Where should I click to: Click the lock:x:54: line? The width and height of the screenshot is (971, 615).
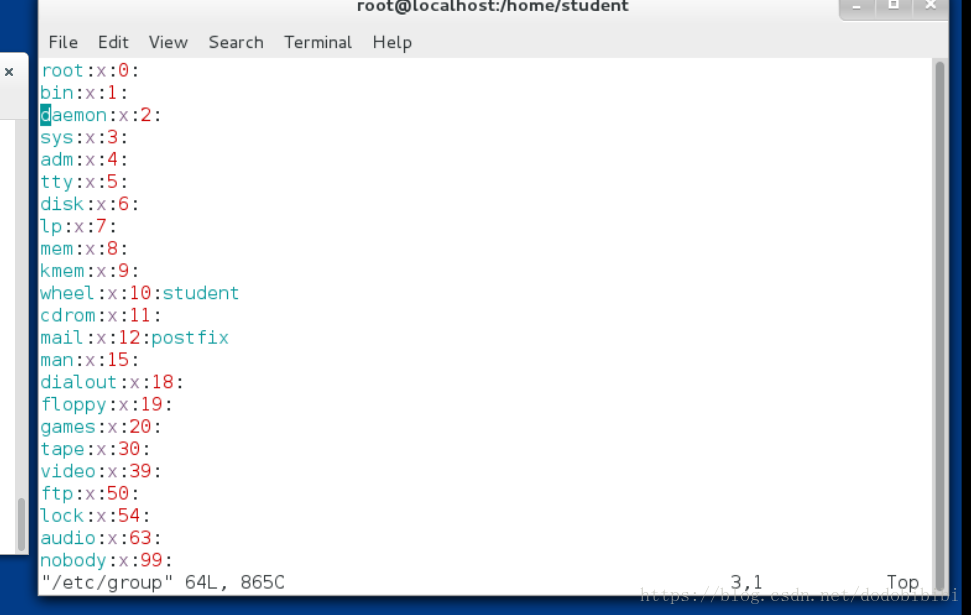pos(95,517)
